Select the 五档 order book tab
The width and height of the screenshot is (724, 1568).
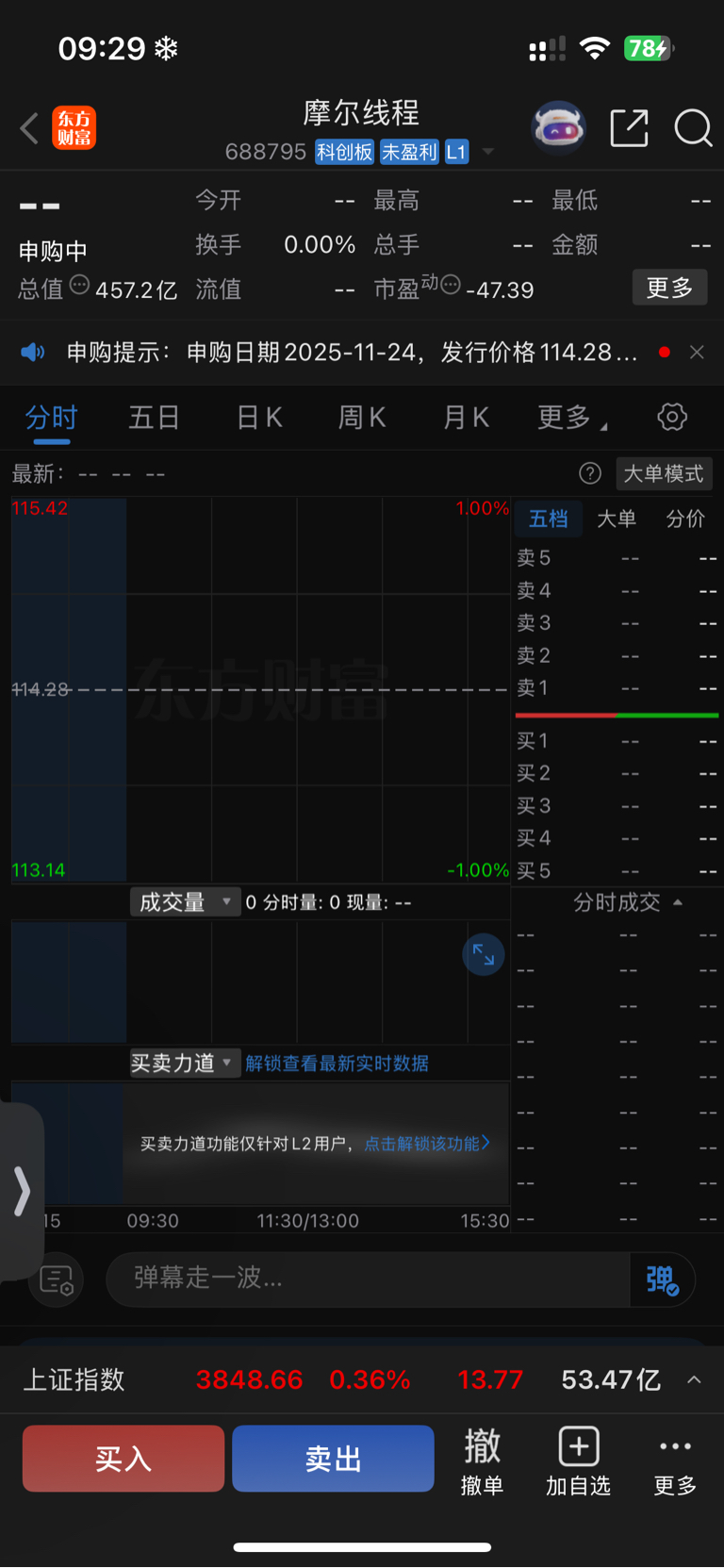pos(548,519)
